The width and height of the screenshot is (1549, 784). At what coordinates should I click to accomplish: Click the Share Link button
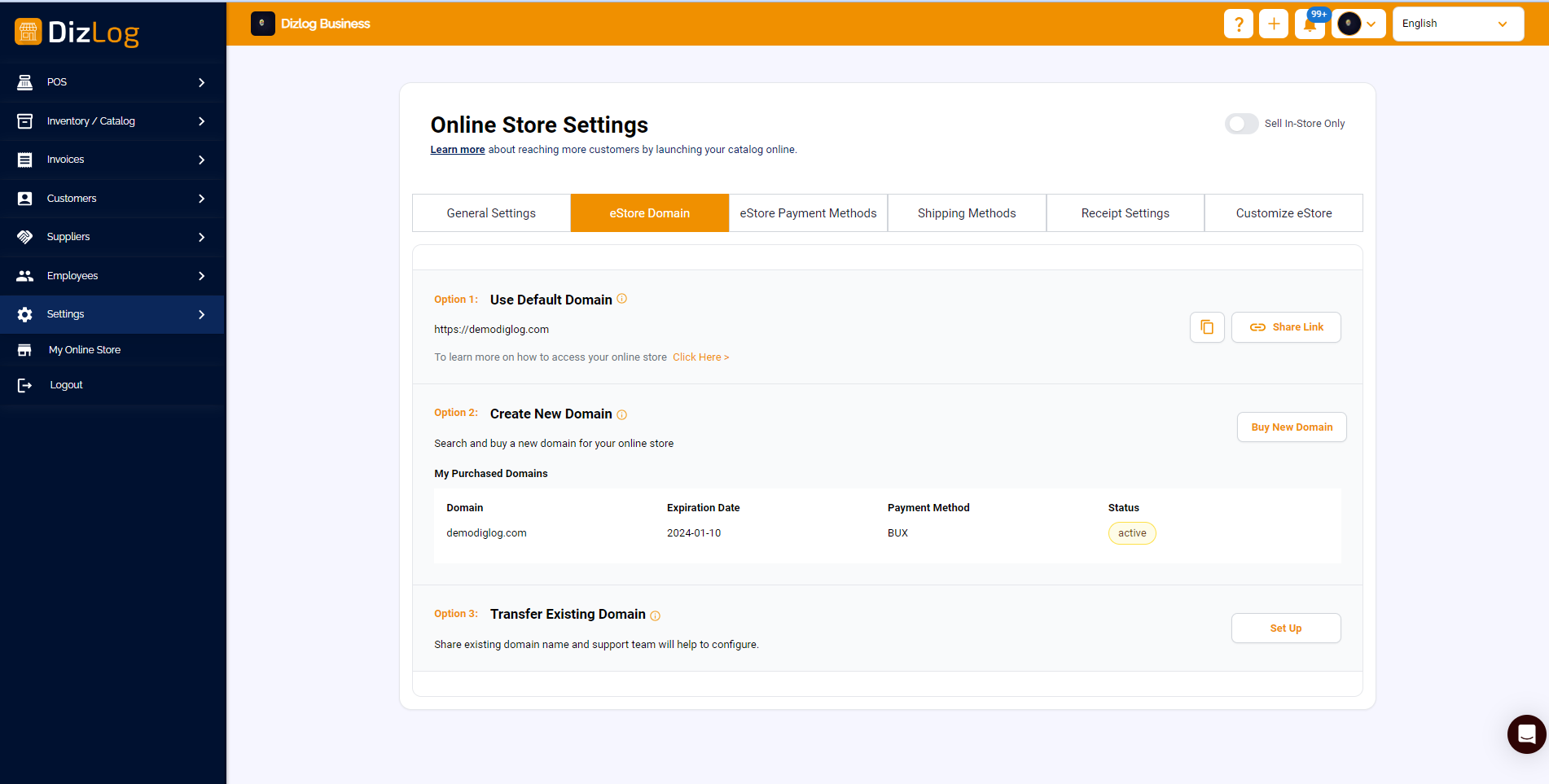[1286, 327]
